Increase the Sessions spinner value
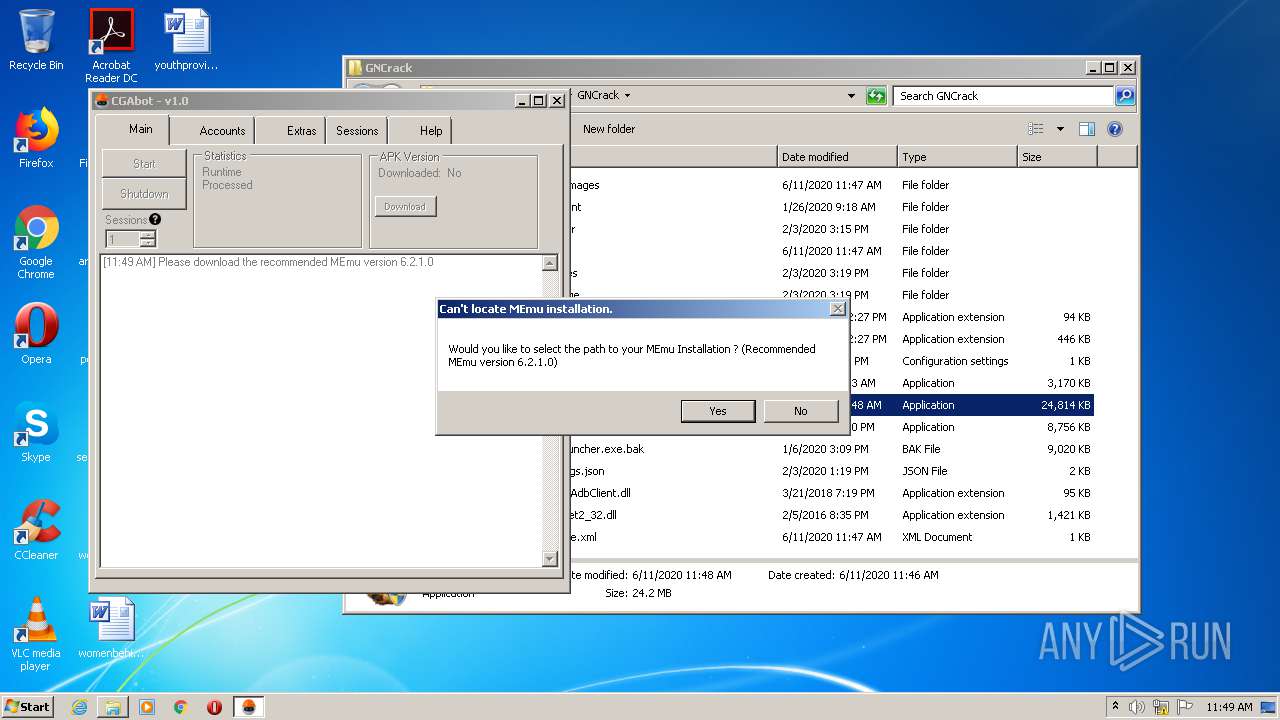Screen dimensions: 1280x720 148,235
